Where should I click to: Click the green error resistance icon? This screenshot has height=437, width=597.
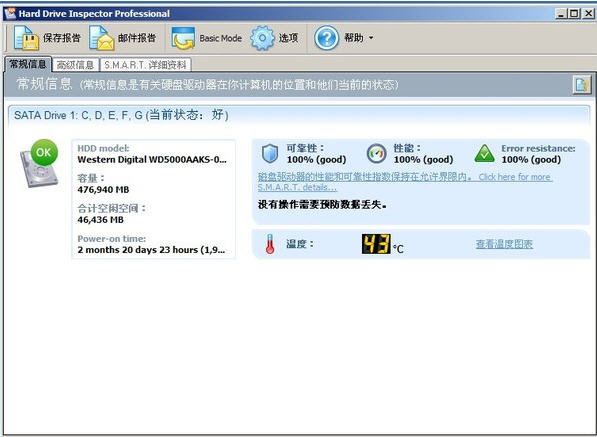pyautogui.click(x=485, y=154)
